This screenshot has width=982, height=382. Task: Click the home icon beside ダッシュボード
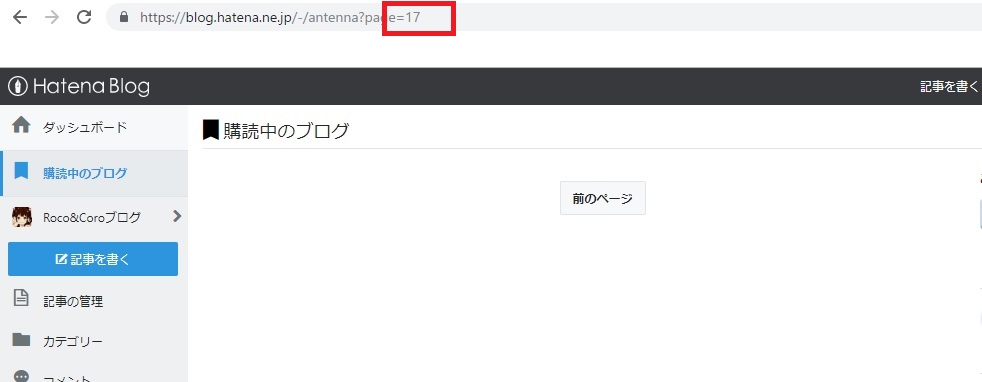click(21, 125)
